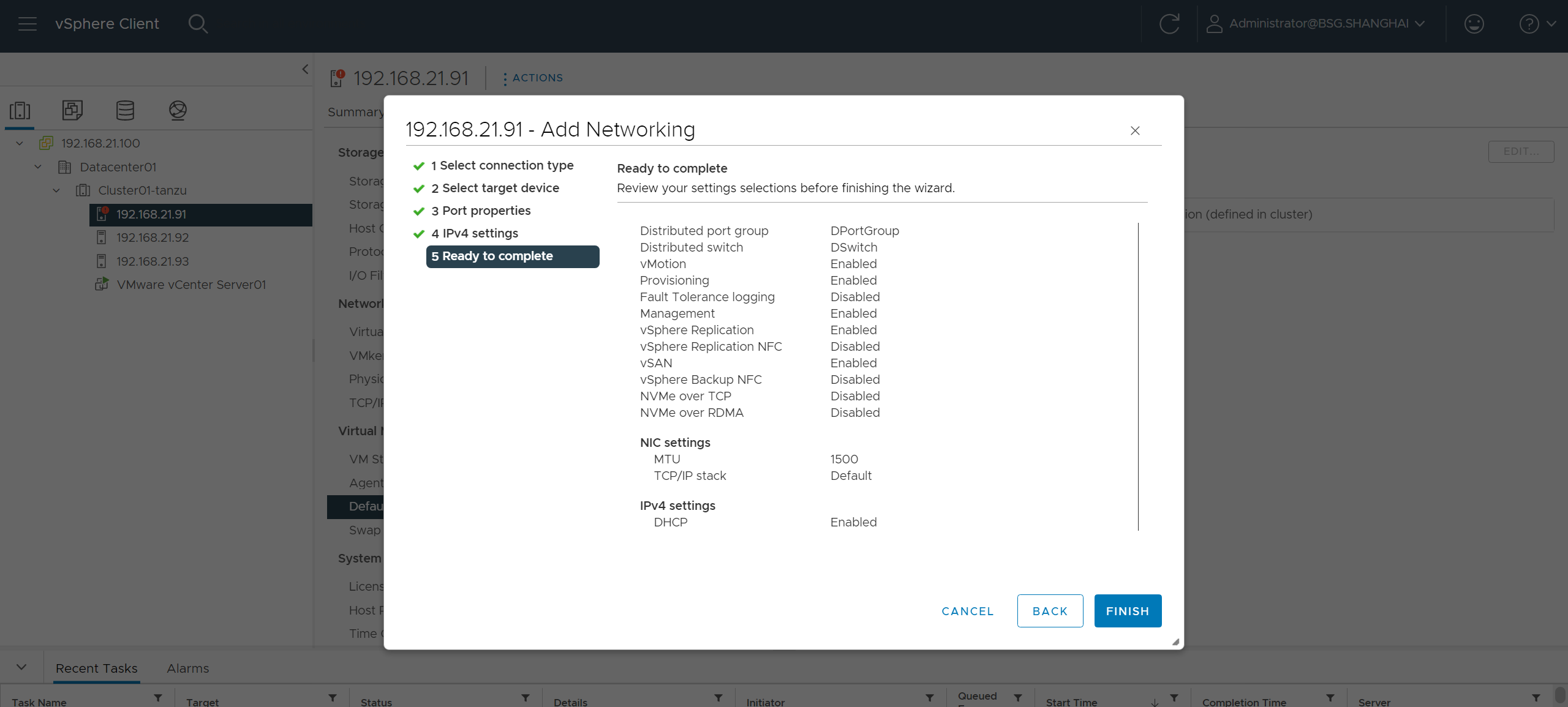Open the Networking inventory view icon

[x=178, y=111]
